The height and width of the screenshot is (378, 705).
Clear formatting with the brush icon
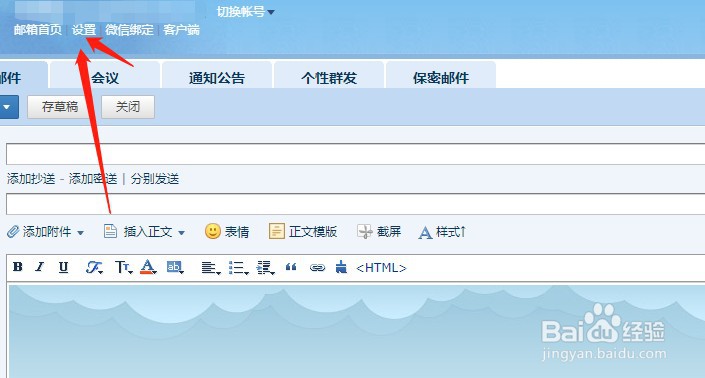click(341, 267)
